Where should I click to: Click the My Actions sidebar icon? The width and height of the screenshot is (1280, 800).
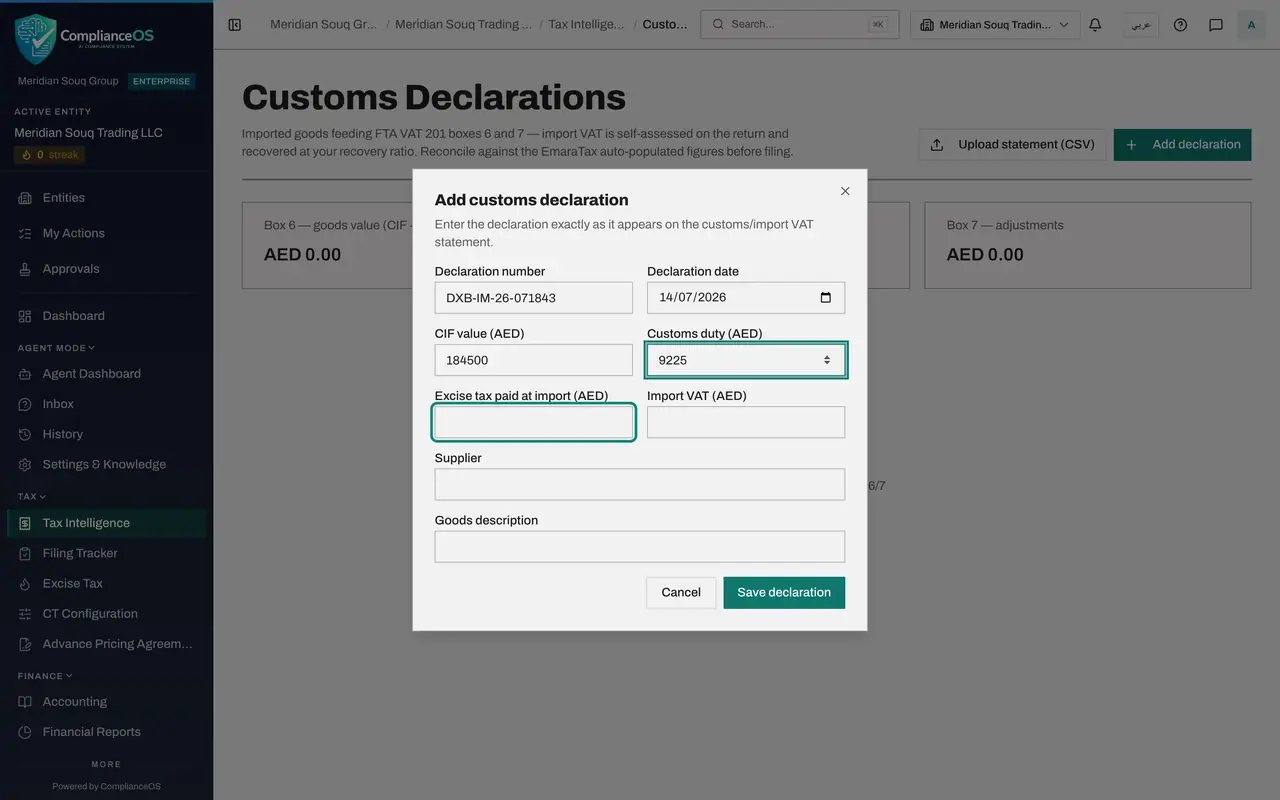[25, 233]
